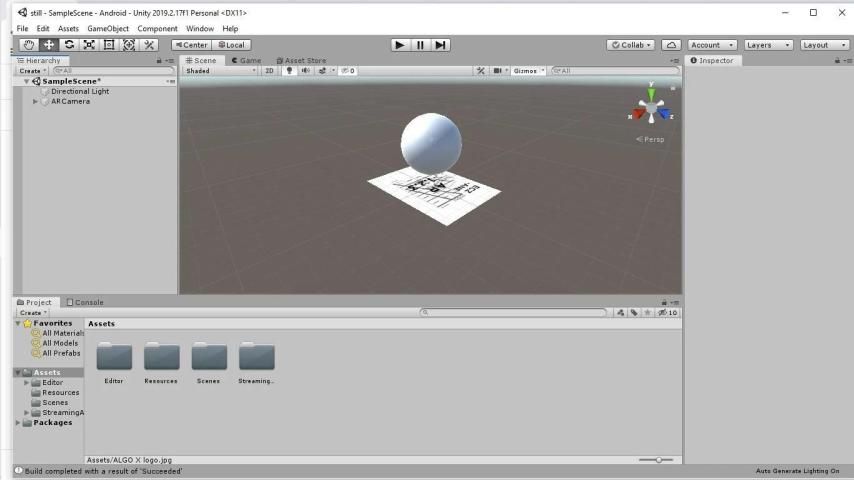Select the Hand tool in toolbar

click(30, 45)
